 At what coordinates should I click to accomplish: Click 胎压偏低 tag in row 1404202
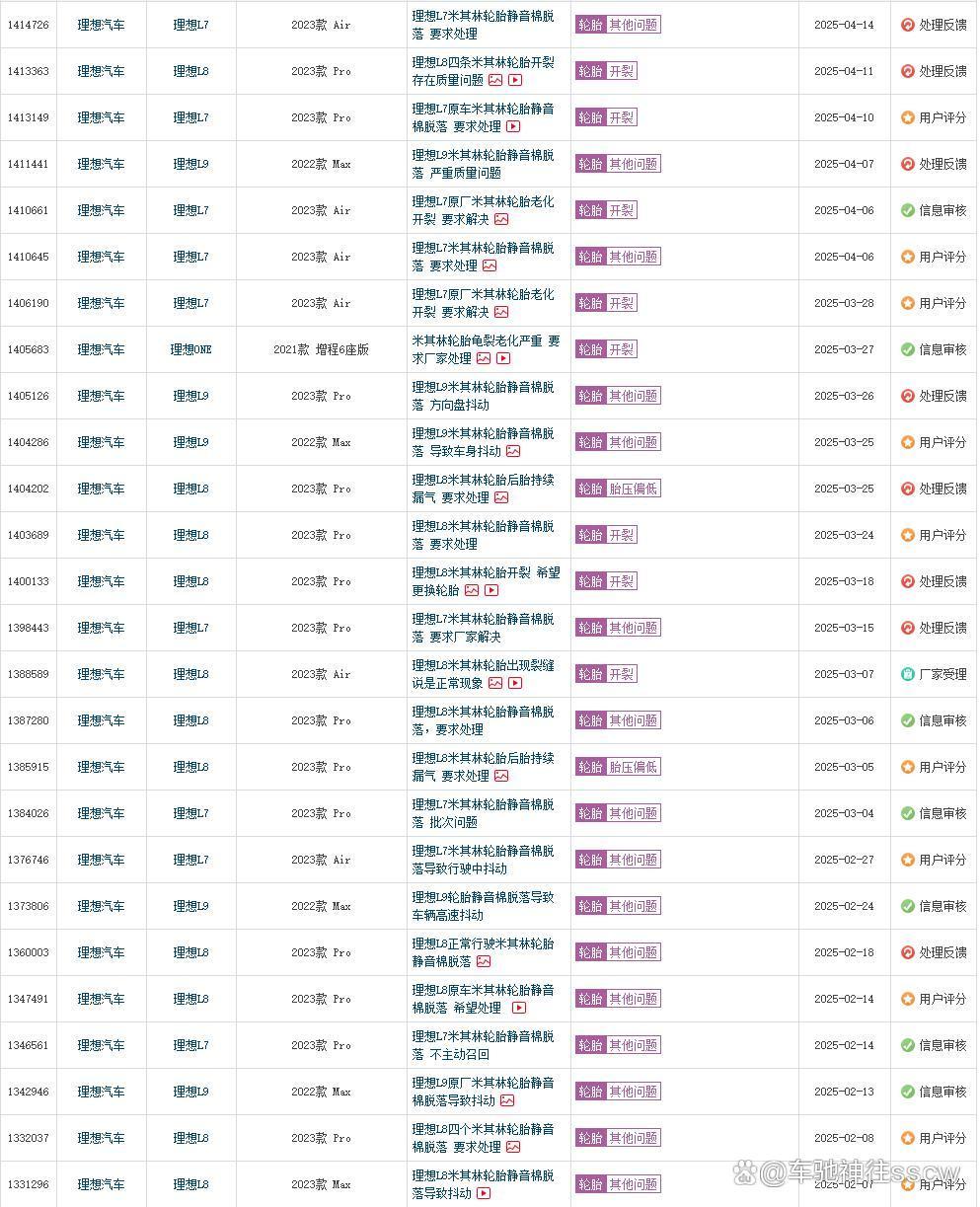click(x=634, y=489)
